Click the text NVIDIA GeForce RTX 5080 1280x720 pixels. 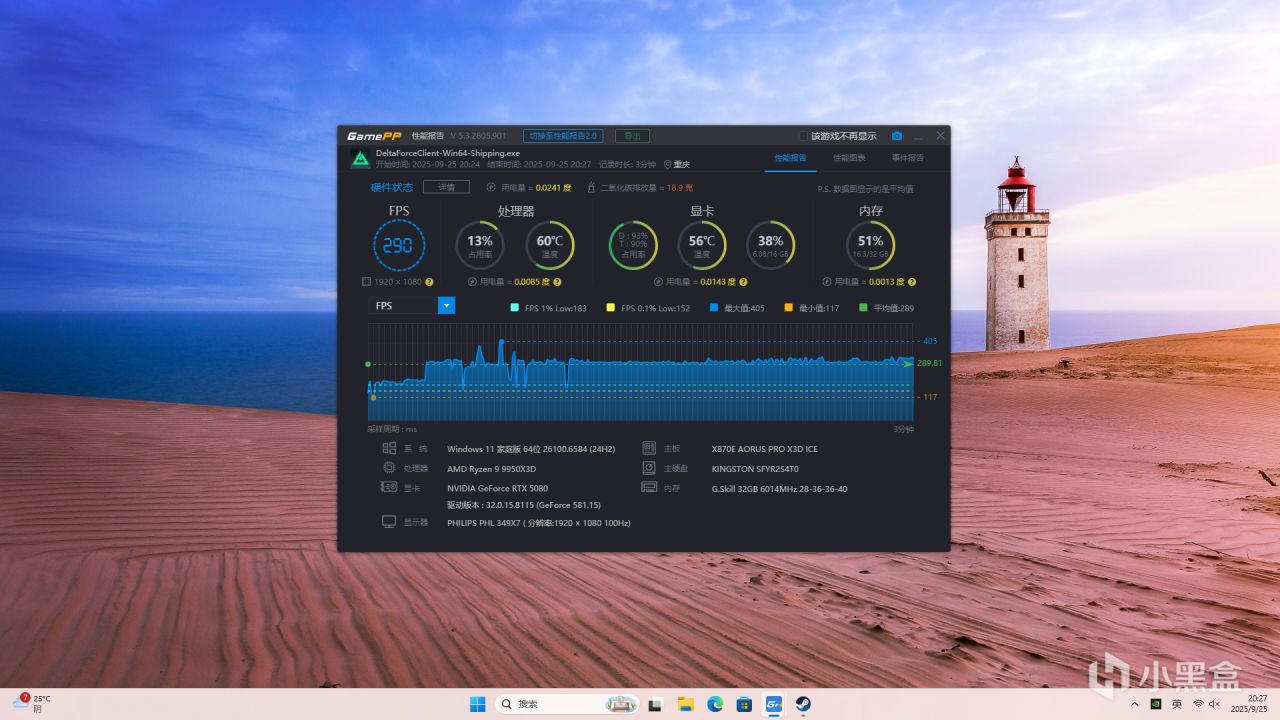point(497,488)
